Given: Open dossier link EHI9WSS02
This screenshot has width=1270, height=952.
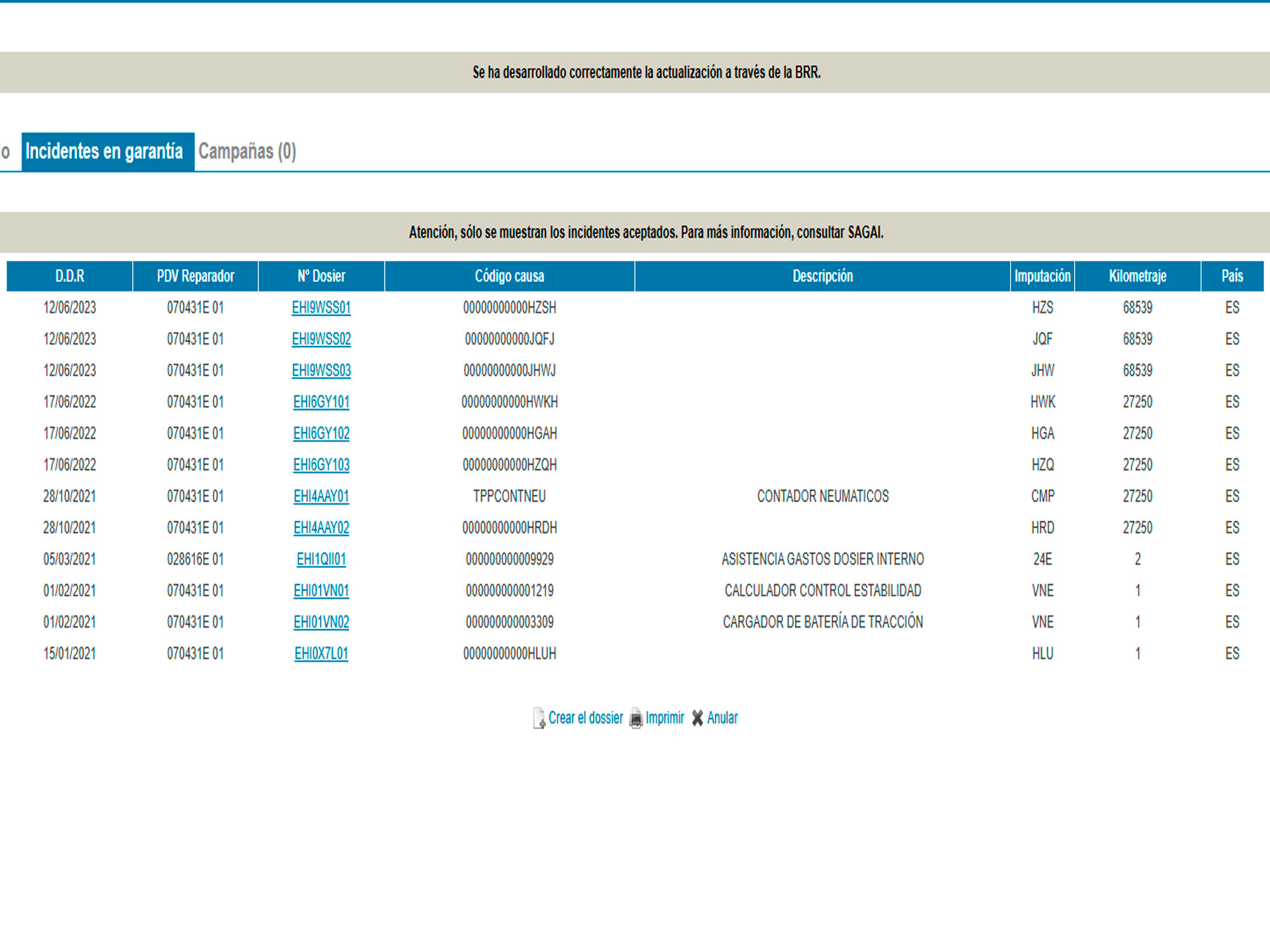Looking at the screenshot, I should (321, 339).
